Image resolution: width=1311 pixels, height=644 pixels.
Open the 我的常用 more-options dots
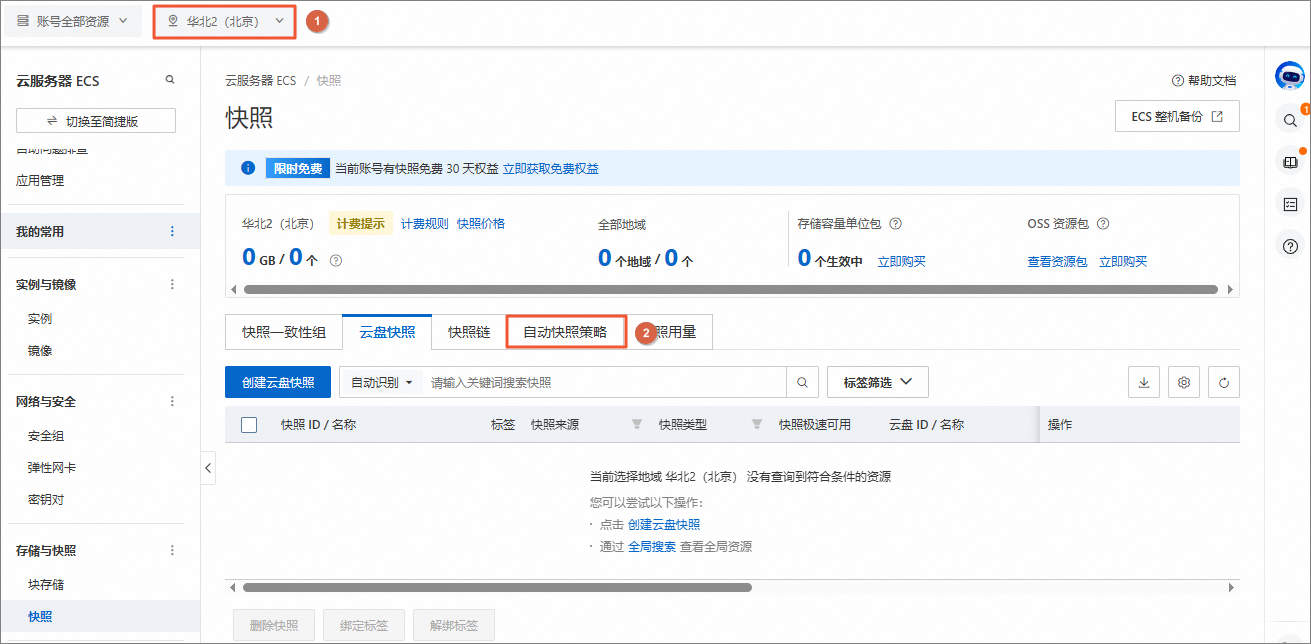coord(172,231)
